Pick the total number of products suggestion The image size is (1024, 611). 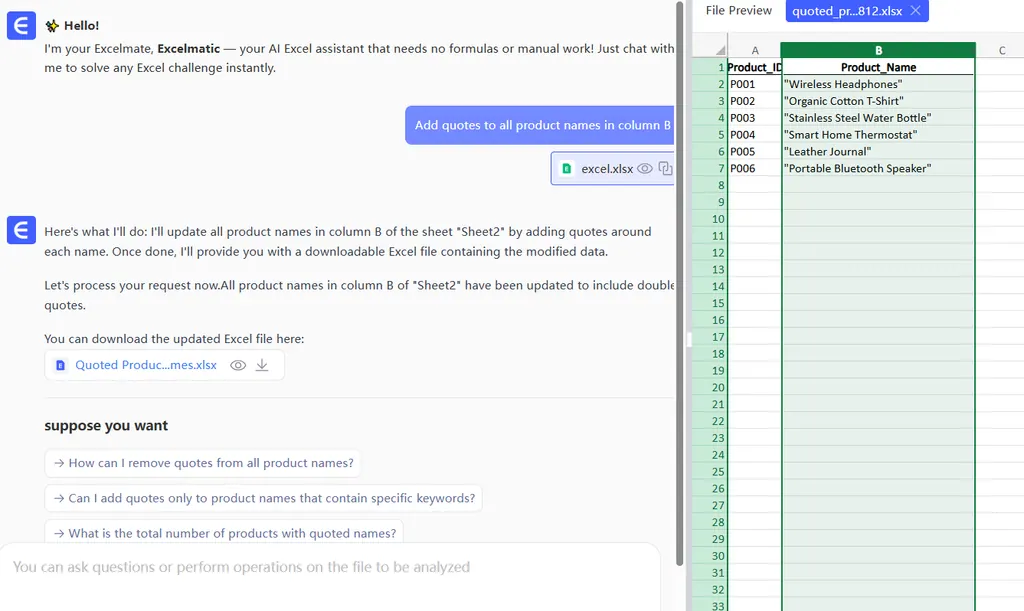(224, 533)
